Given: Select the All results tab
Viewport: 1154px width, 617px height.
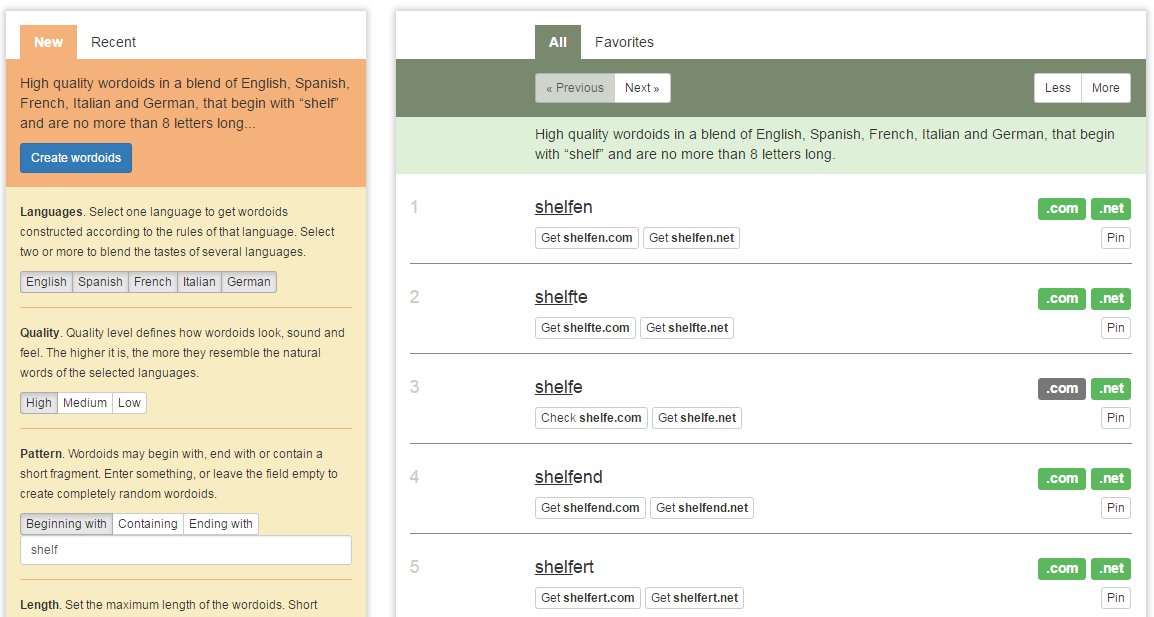Looking at the screenshot, I should [557, 42].
